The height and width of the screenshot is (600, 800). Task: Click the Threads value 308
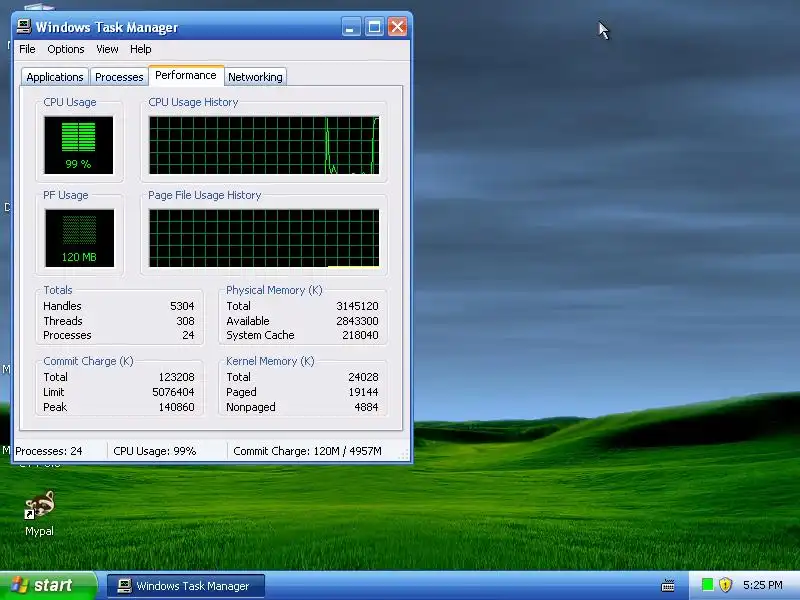(x=185, y=321)
